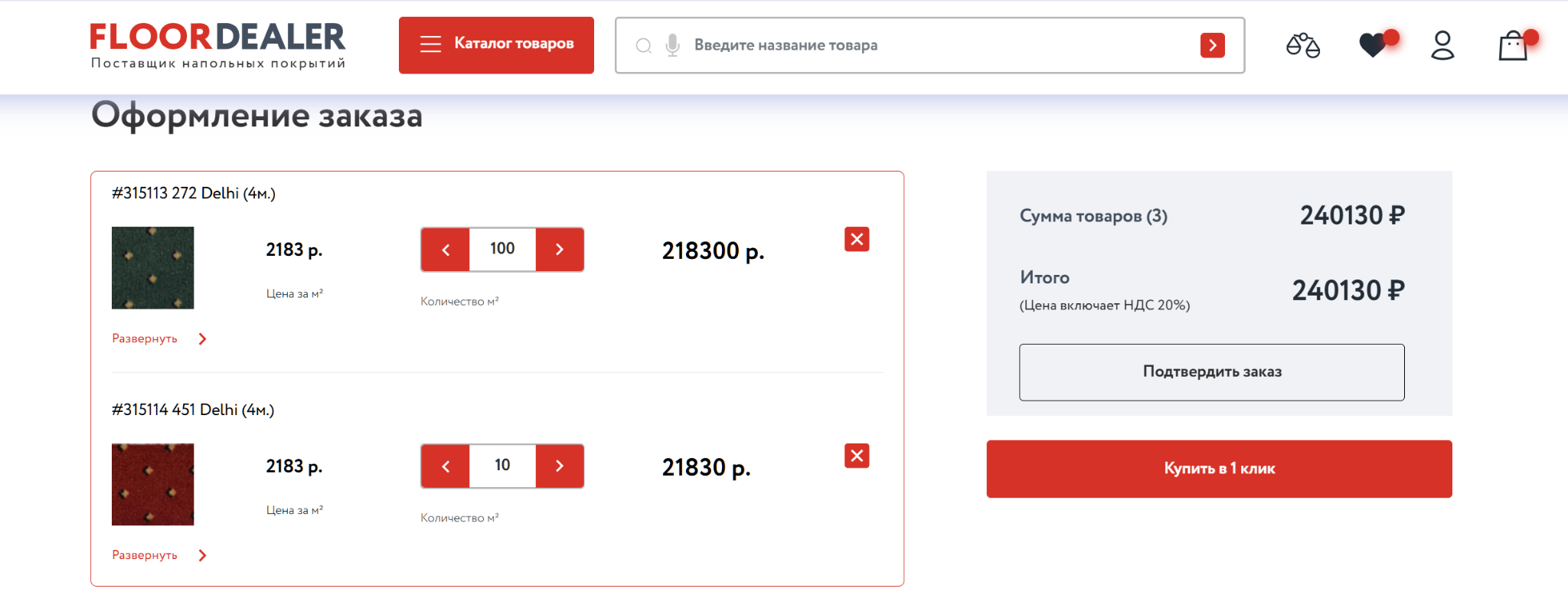Go to homepage via FloorDealer logo
This screenshot has height=605, width=1568.
(218, 45)
